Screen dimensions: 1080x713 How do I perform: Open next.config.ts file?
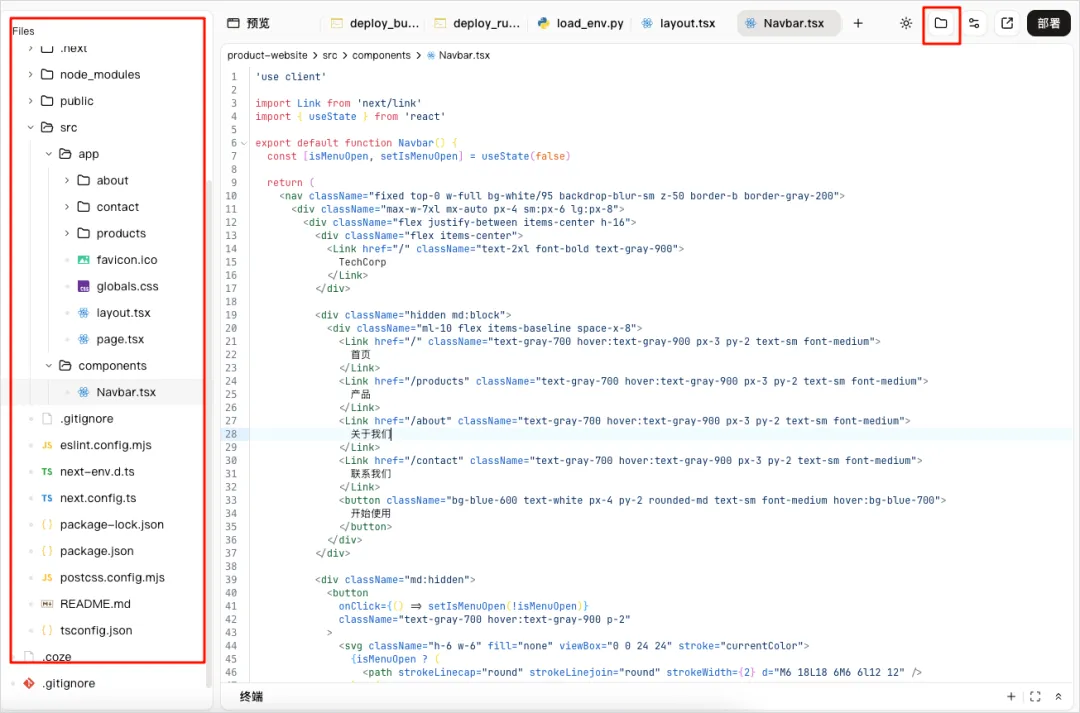point(98,498)
